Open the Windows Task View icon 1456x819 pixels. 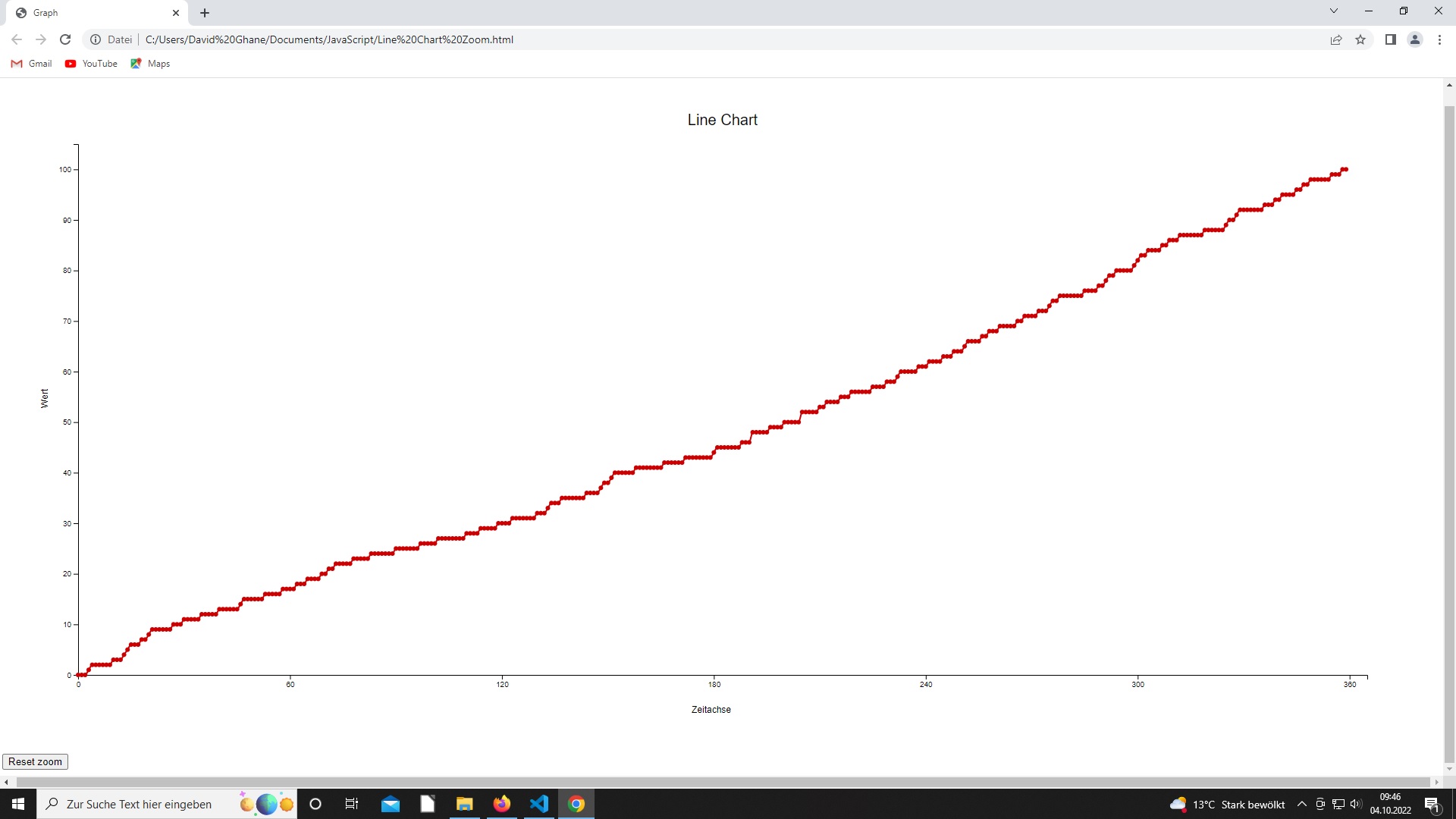pyautogui.click(x=352, y=804)
